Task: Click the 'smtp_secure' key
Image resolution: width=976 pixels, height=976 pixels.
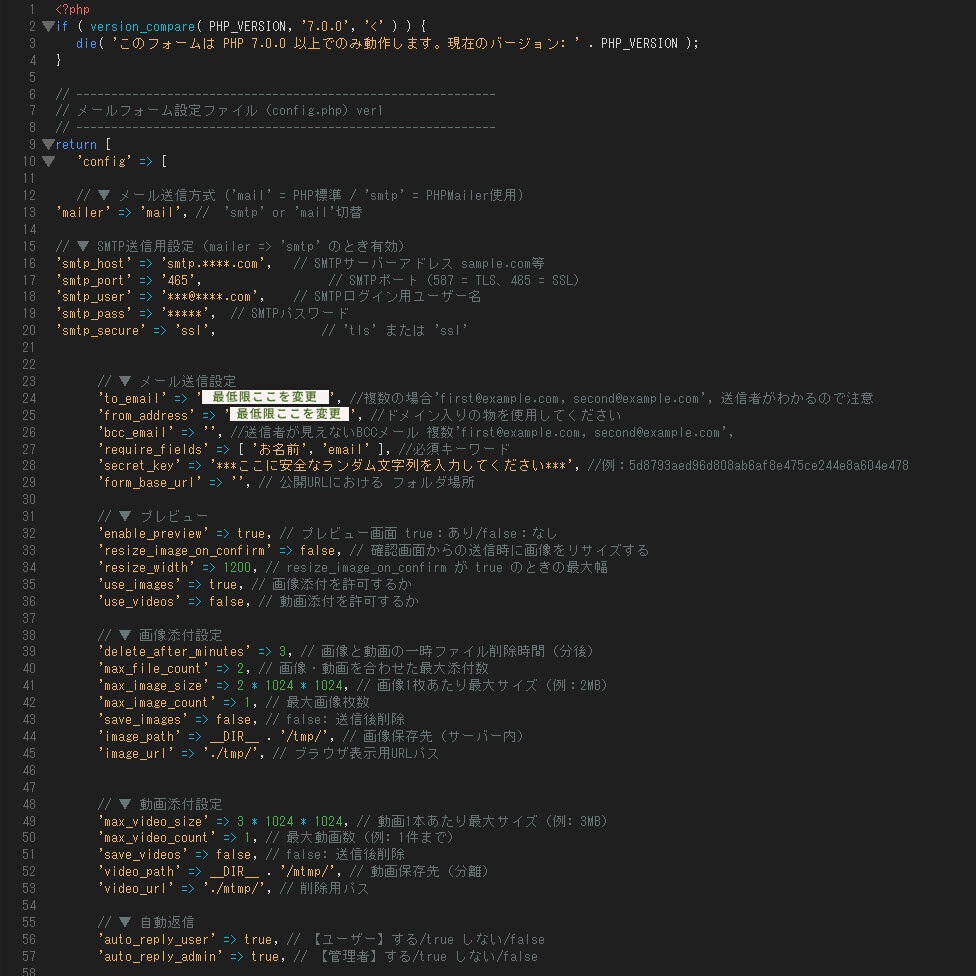Action: click(101, 331)
